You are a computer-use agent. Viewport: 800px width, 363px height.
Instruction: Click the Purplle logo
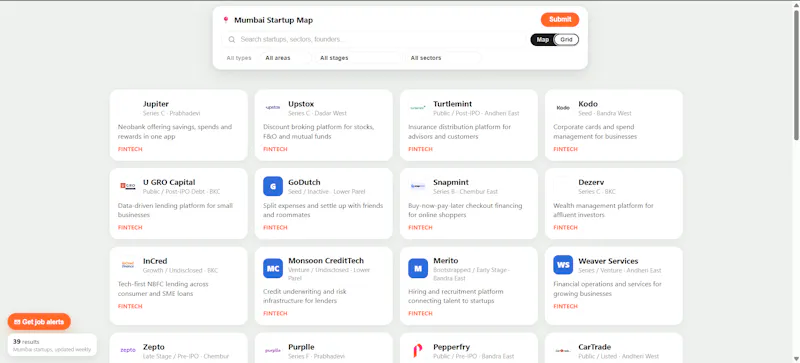273,351
